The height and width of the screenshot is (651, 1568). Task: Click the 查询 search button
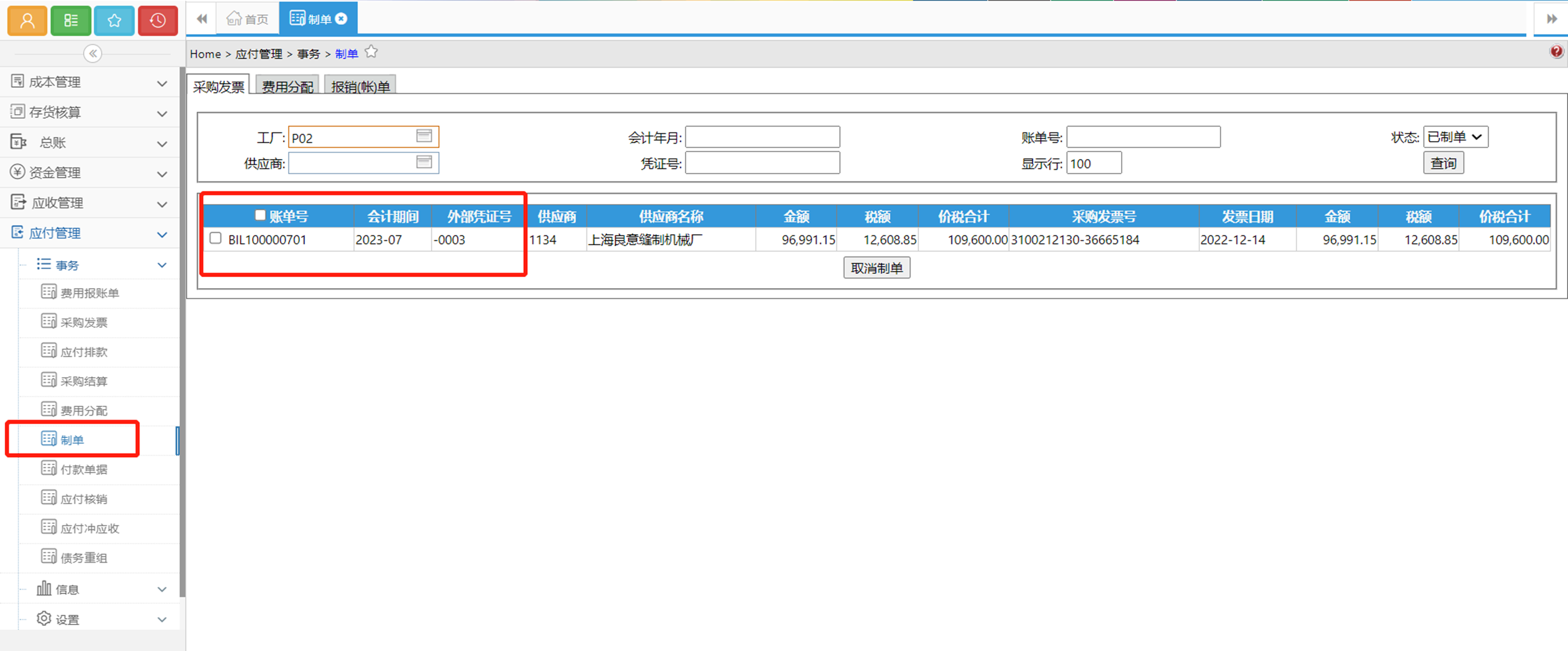click(x=1443, y=163)
